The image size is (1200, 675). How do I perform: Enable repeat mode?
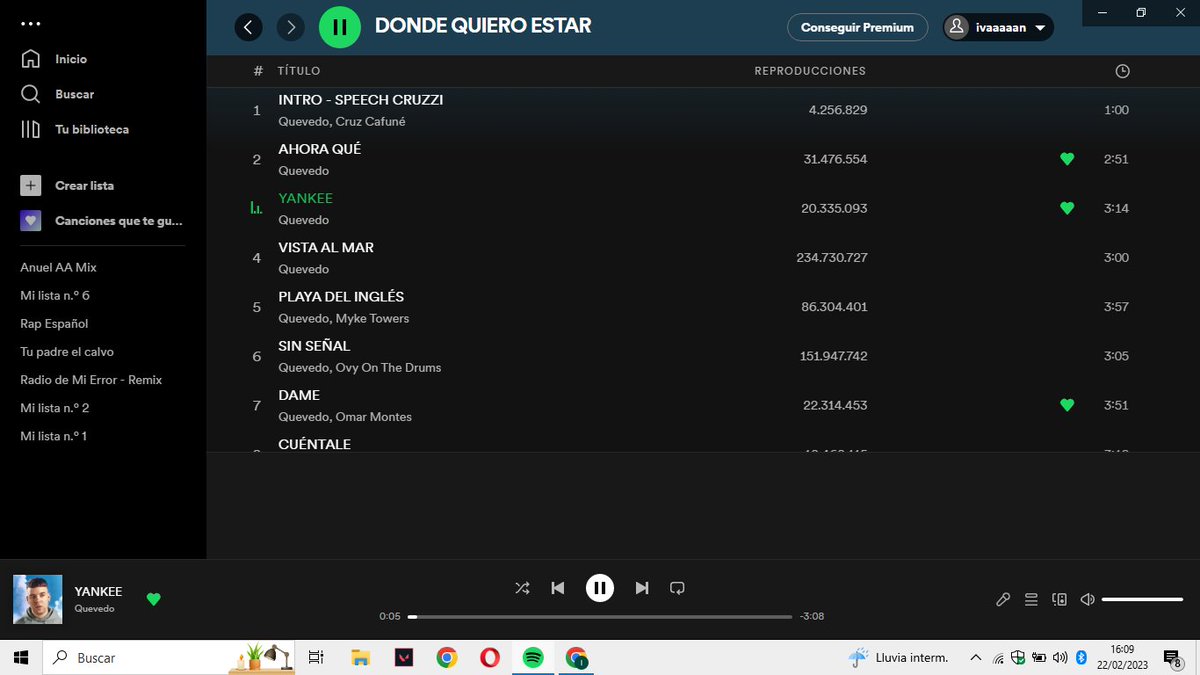(x=677, y=588)
